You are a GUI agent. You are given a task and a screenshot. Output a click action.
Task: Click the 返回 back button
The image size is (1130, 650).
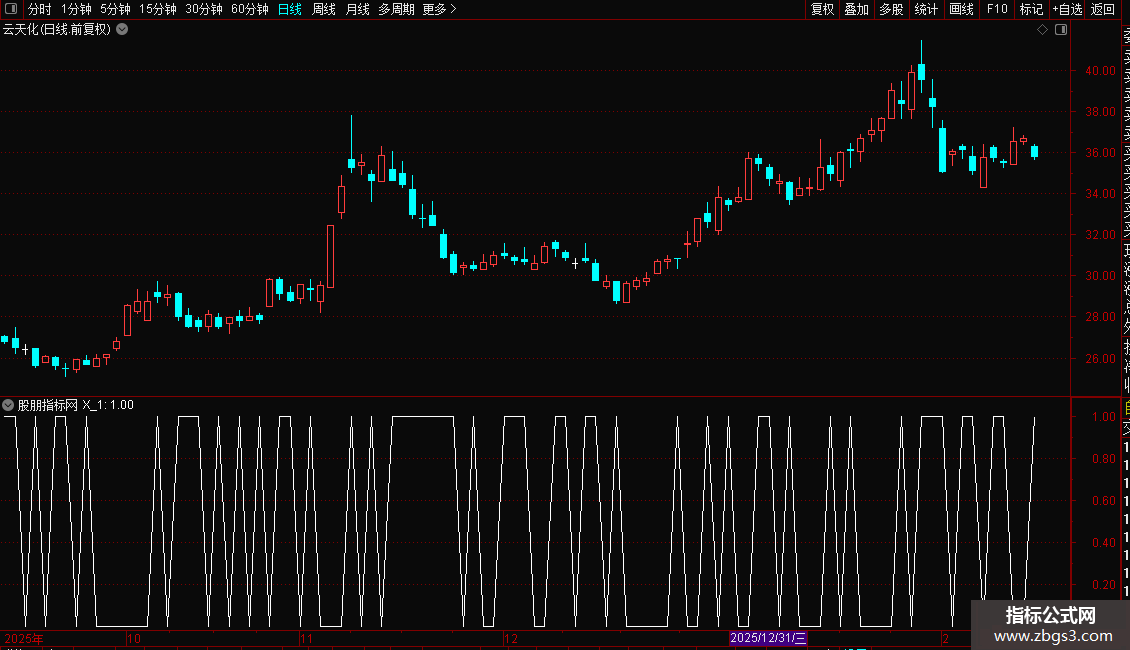(x=1103, y=9)
